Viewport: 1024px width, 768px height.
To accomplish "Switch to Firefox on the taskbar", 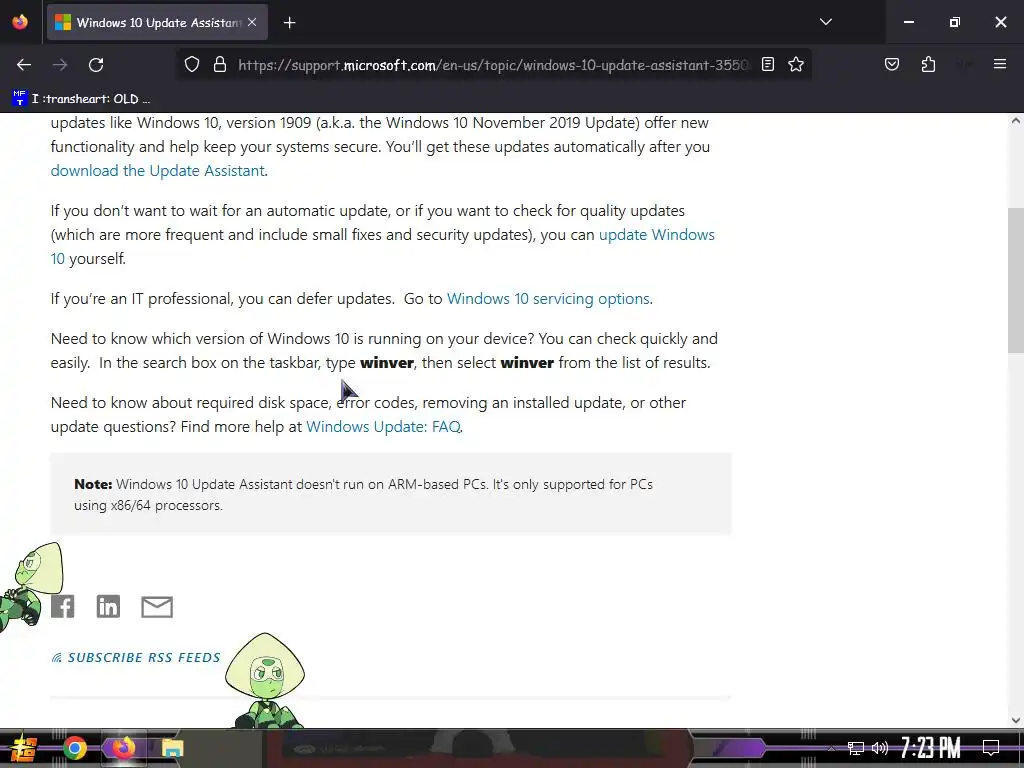I will [123, 747].
